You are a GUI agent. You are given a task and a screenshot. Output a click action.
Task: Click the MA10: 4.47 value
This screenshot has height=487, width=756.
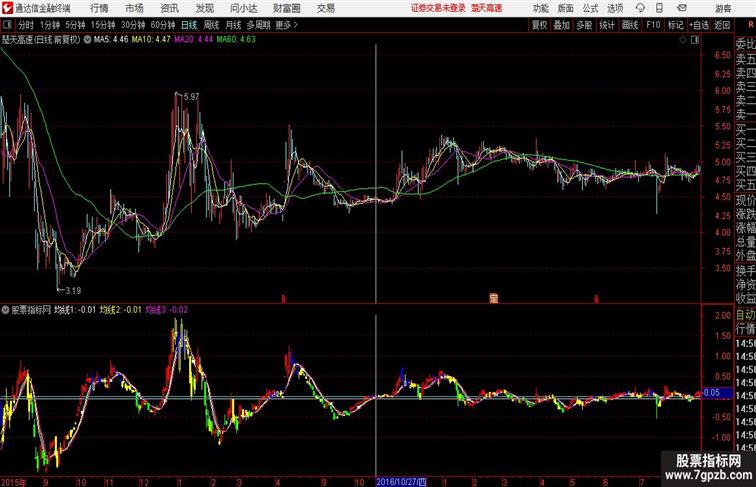tap(151, 40)
